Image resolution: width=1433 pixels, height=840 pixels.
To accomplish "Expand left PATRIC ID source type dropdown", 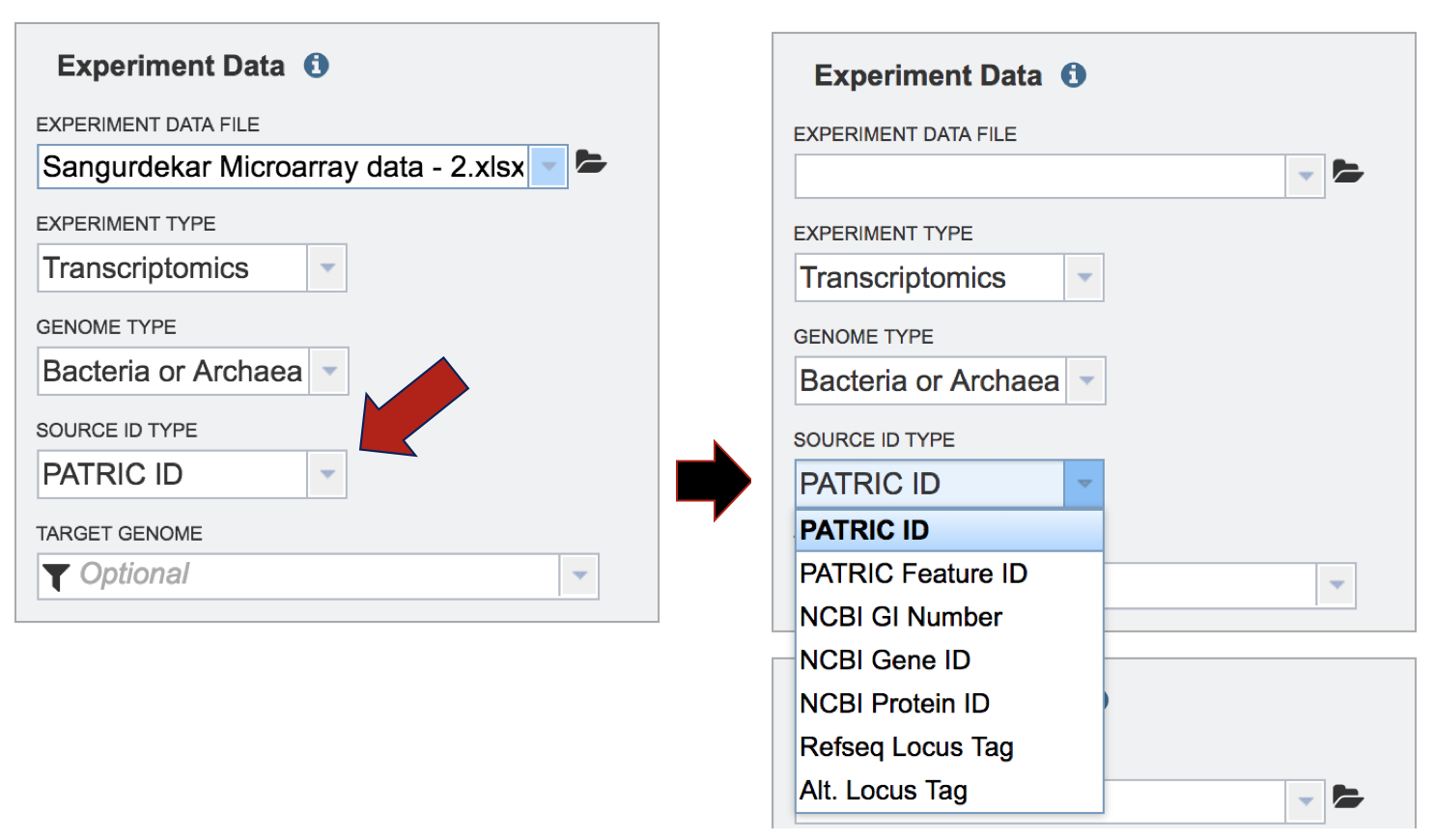I will pos(327,474).
